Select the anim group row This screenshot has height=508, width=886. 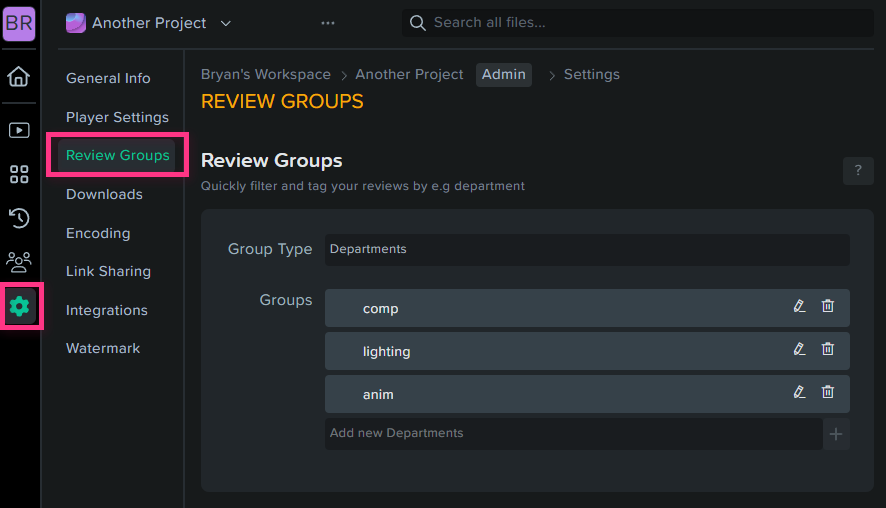(587, 394)
